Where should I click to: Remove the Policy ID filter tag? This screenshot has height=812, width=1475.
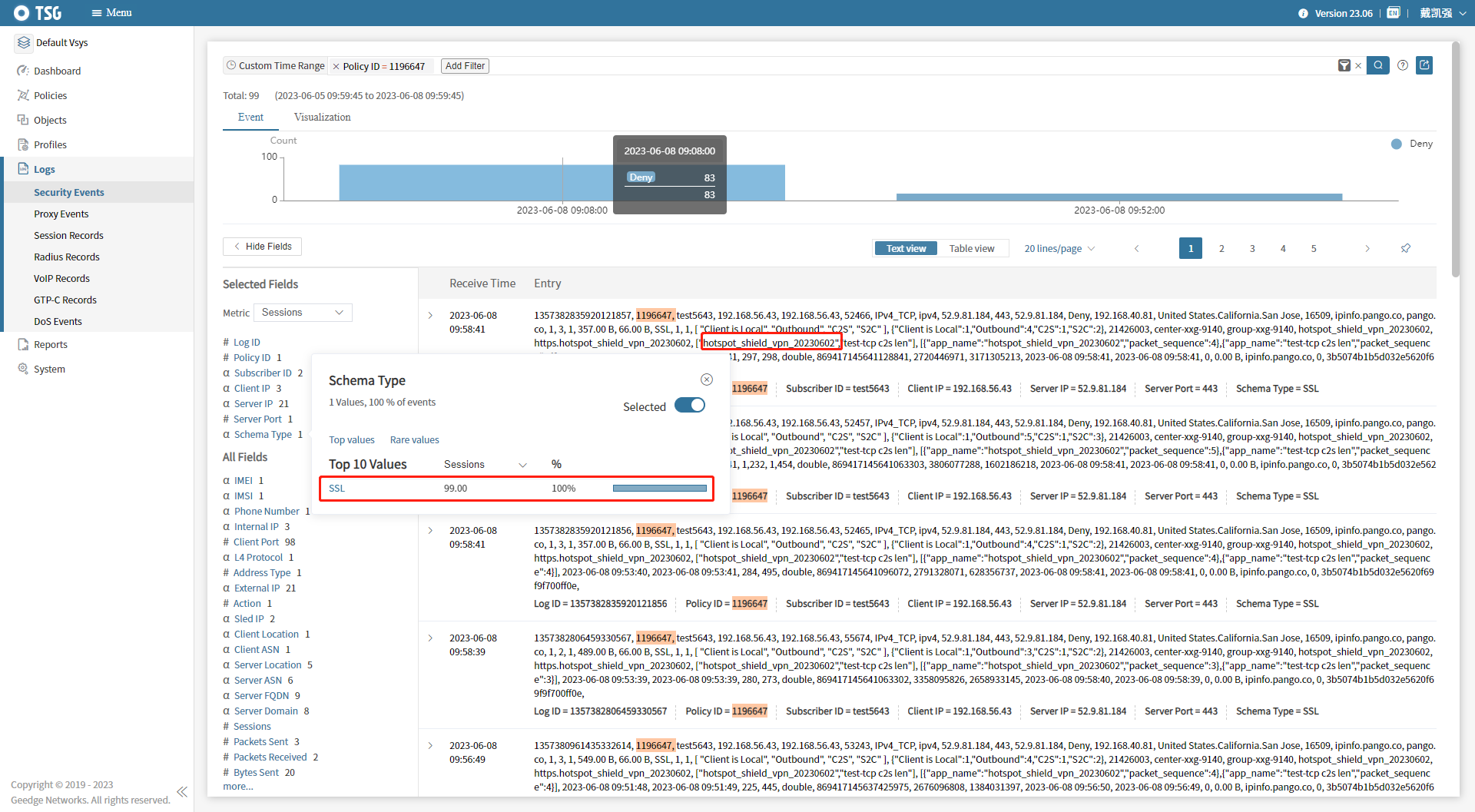coord(336,67)
